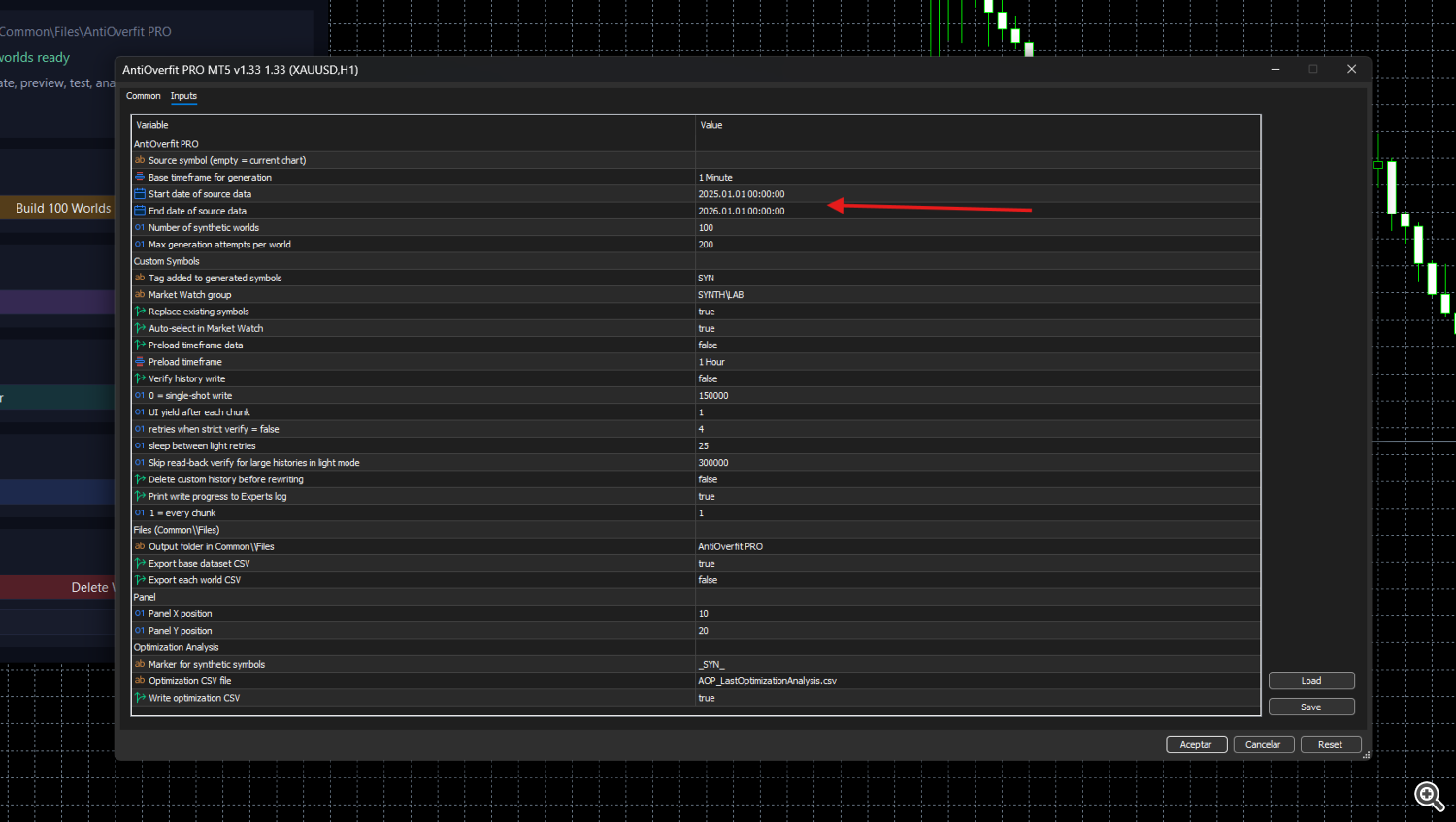Toggle the false value of Delete custom history before rewriting
The height and width of the screenshot is (822, 1456).
pos(709,479)
